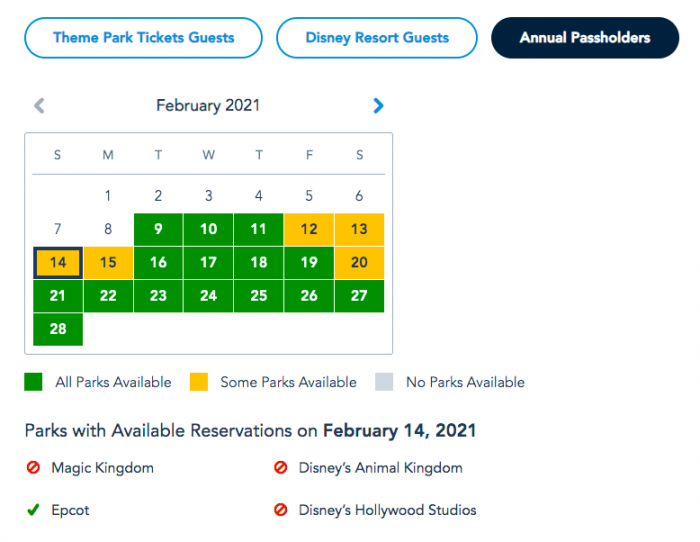
Task: Select the Annual Passholders tab
Action: [585, 38]
